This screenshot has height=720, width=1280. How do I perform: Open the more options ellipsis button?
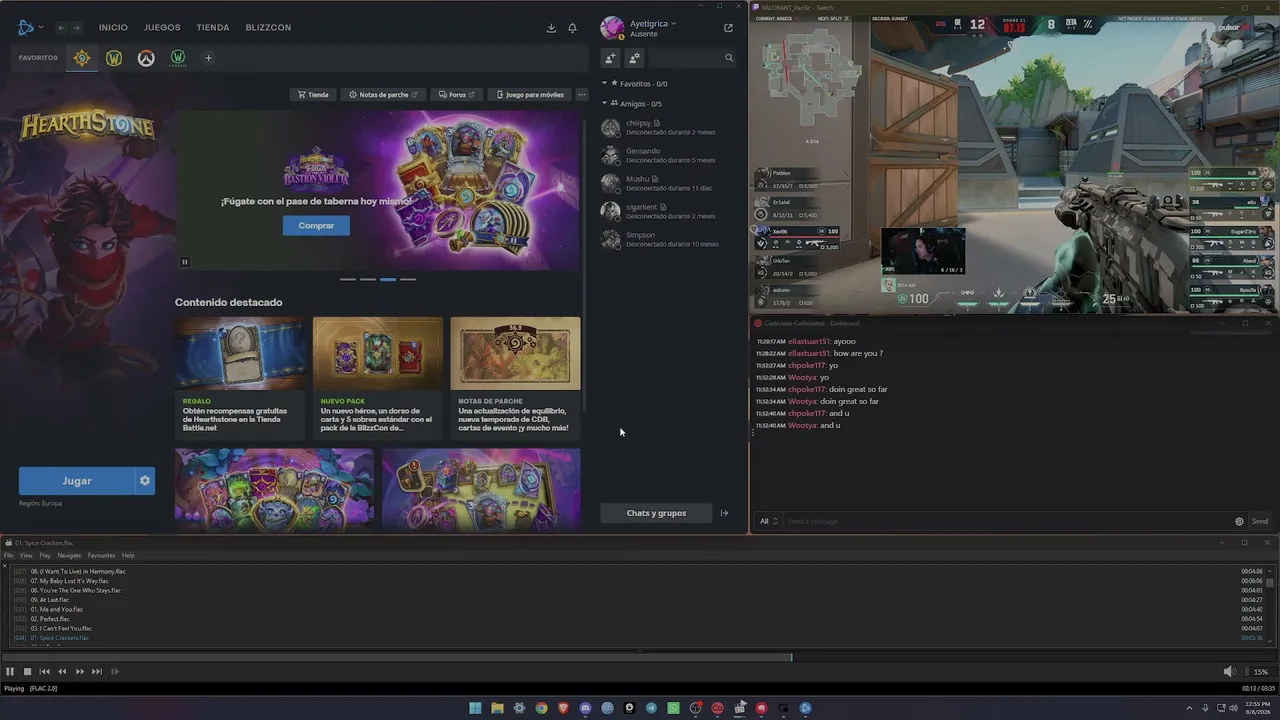pyautogui.click(x=582, y=95)
